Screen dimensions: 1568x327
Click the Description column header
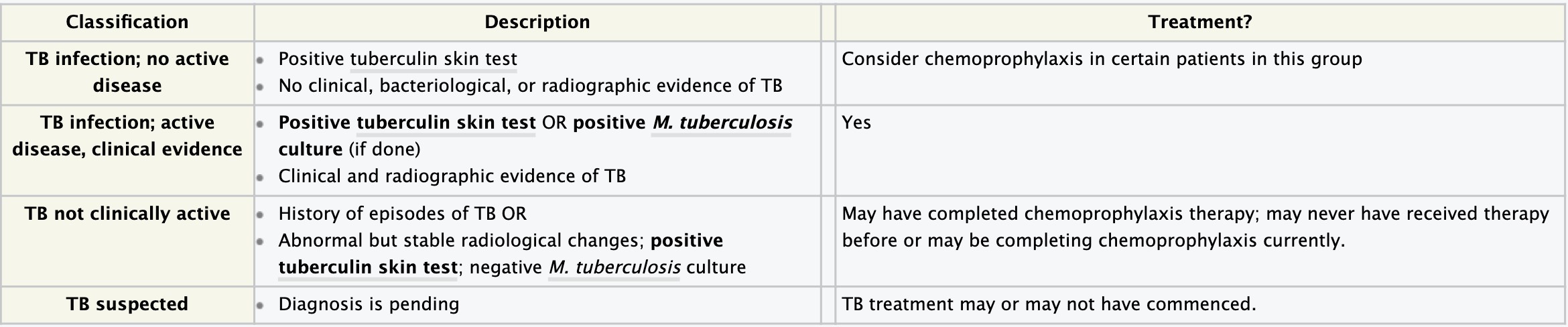click(537, 22)
